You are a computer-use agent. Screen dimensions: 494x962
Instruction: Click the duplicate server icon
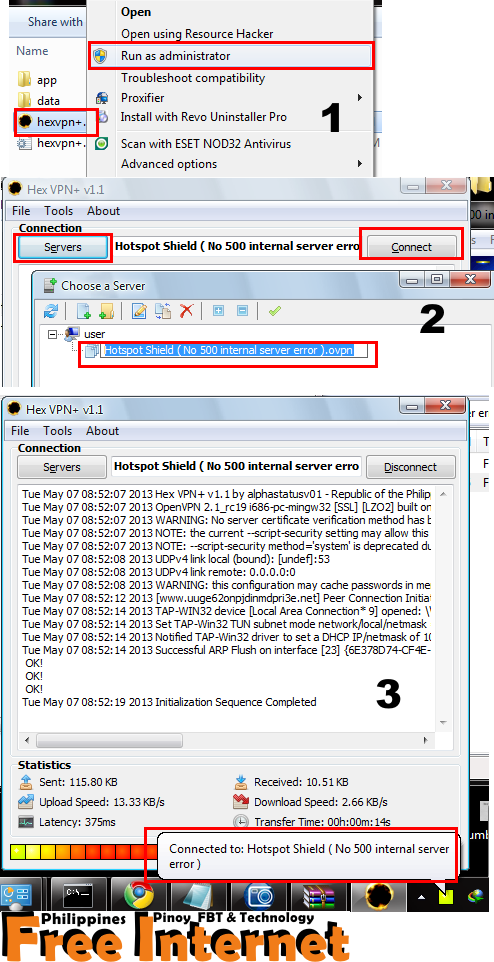pyautogui.click(x=163, y=311)
